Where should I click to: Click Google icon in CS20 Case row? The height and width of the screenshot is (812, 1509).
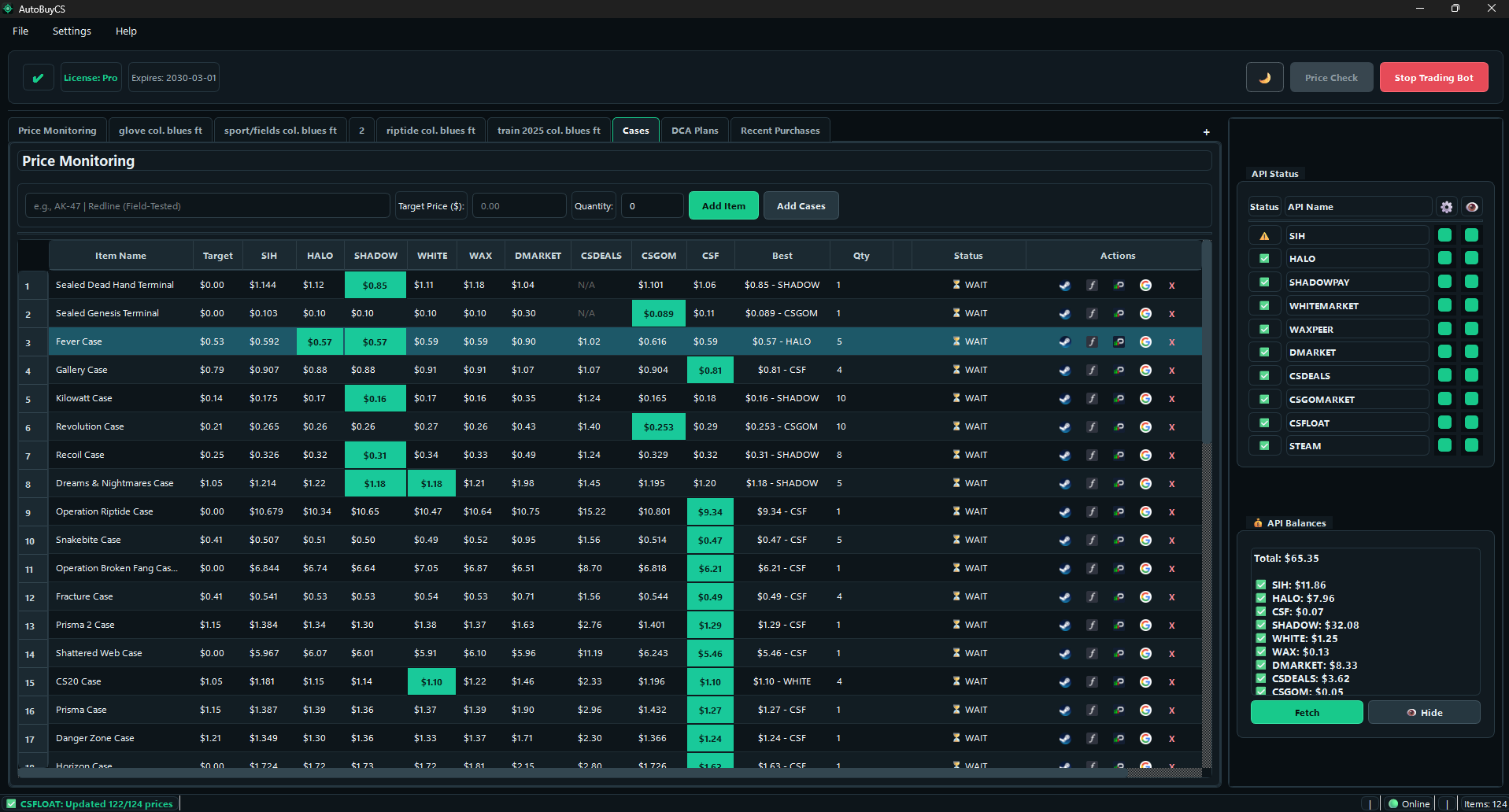click(1145, 682)
